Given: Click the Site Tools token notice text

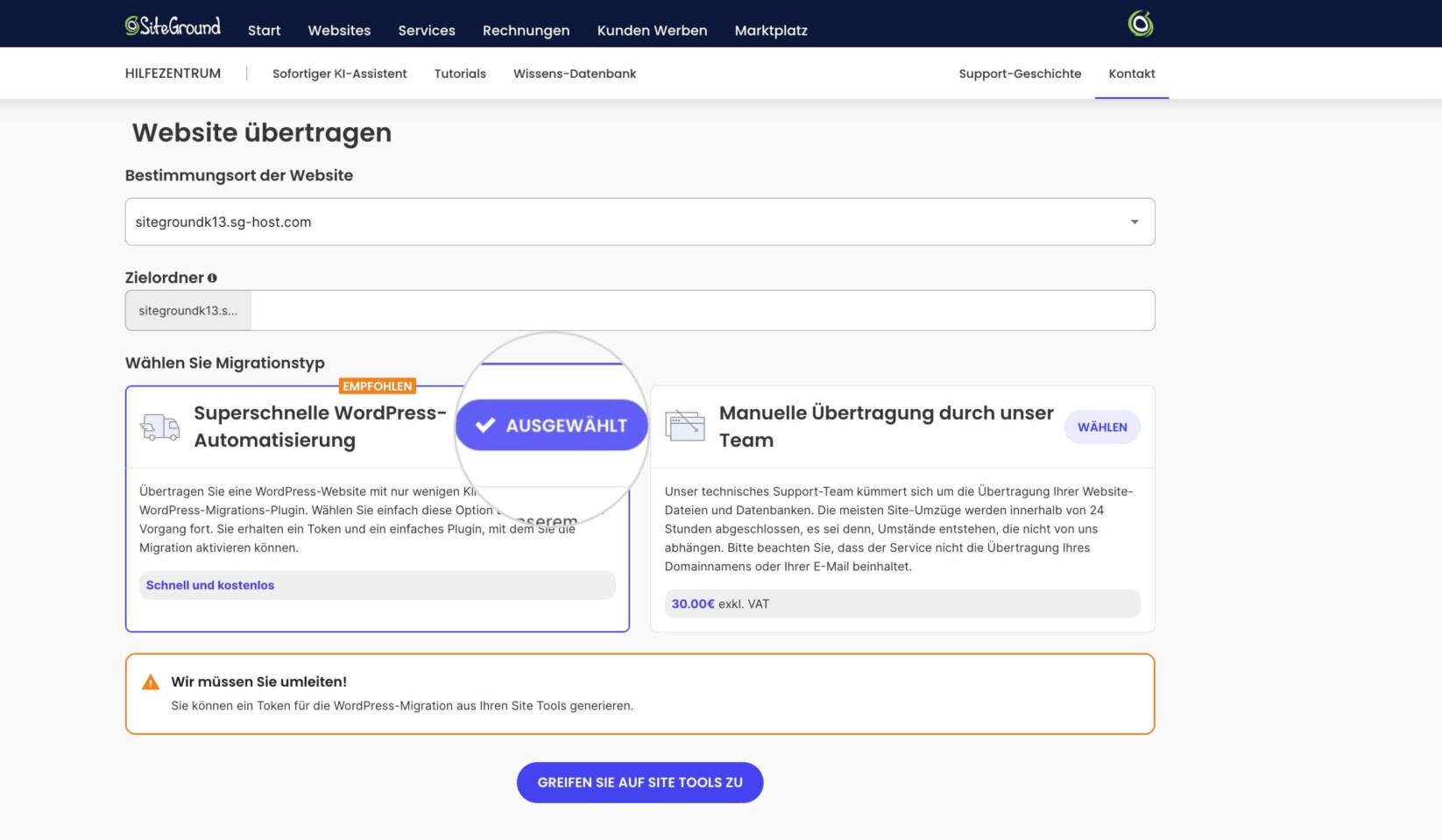Looking at the screenshot, I should (x=402, y=705).
